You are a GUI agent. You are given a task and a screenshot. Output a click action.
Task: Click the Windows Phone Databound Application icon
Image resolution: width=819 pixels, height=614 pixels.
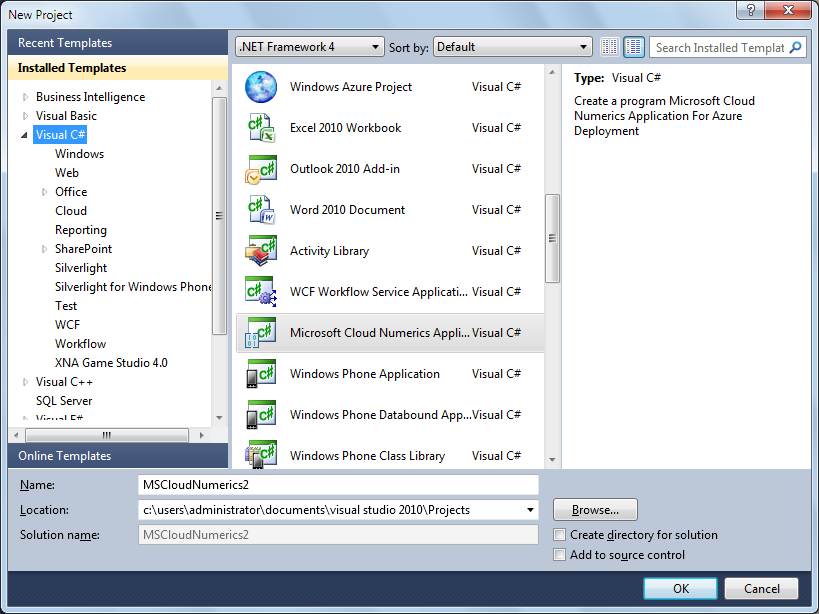261,415
